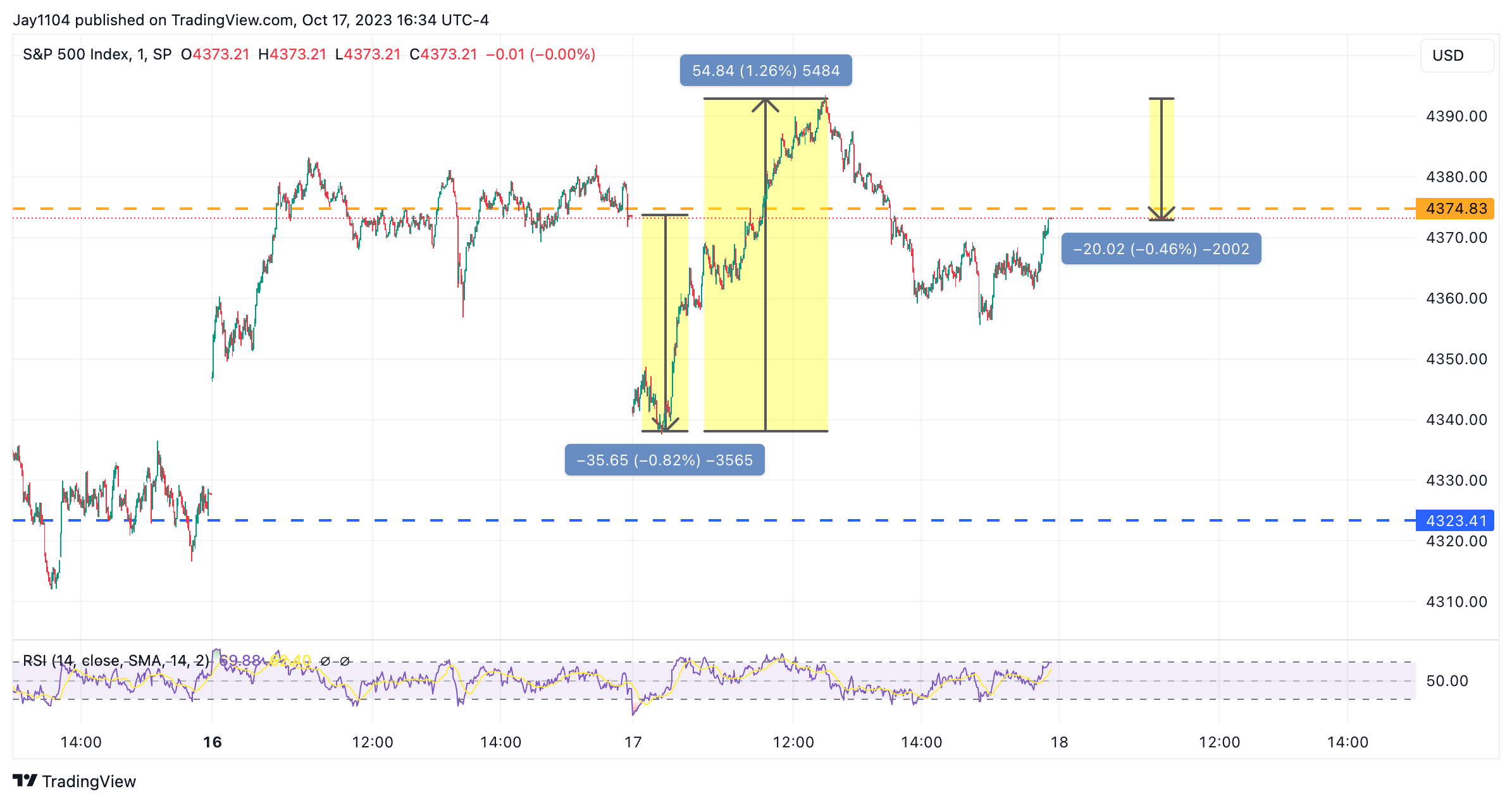The width and height of the screenshot is (1512, 803).
Task: Click the TradingView wordmark text
Action: pos(89,782)
